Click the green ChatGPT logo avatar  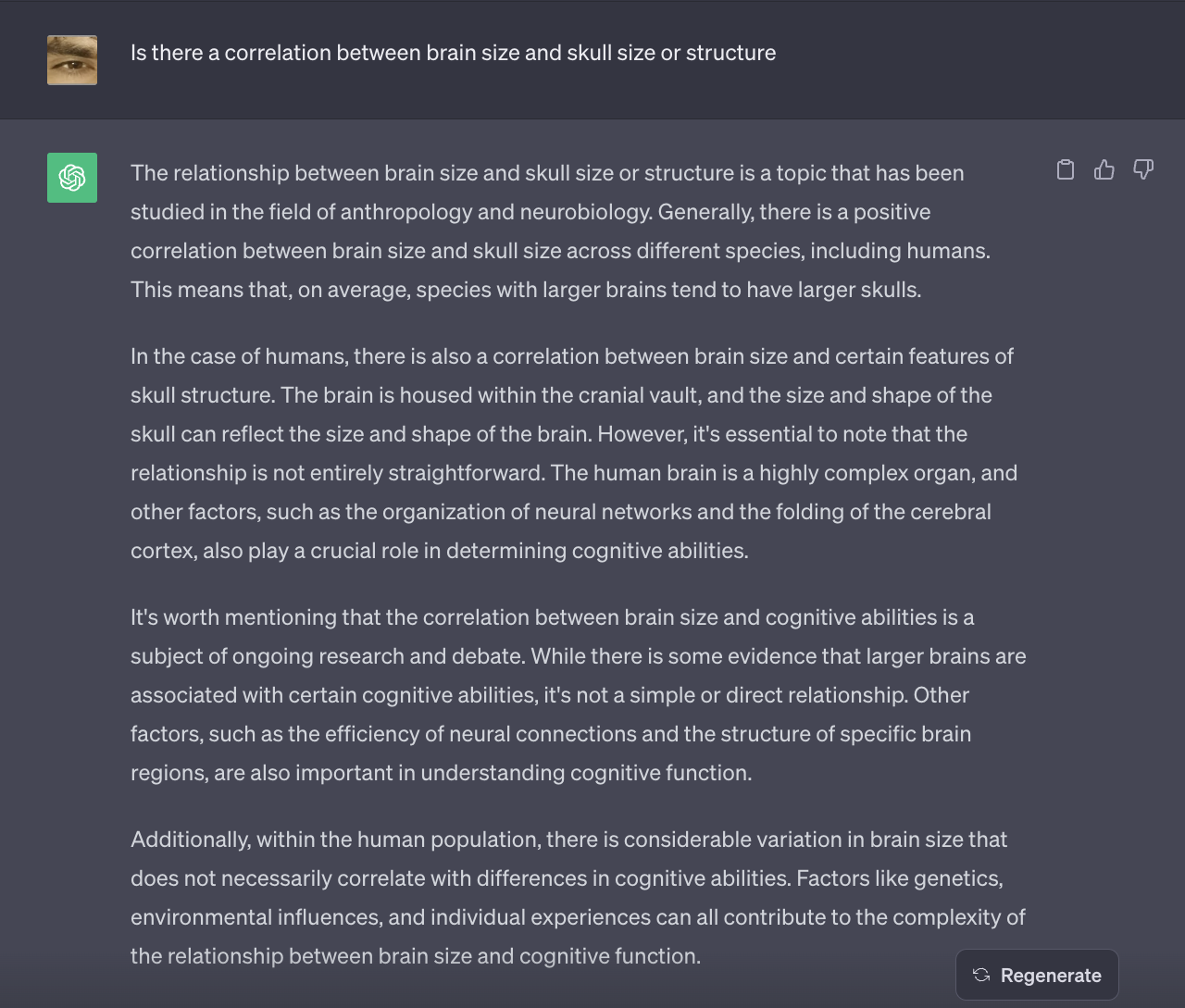72,178
